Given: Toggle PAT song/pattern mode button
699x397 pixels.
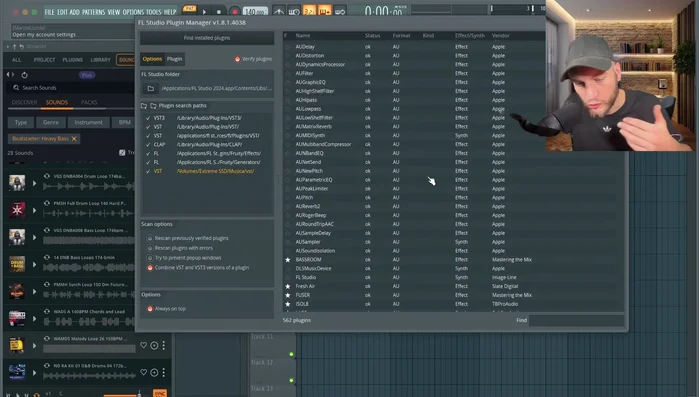Looking at the screenshot, I should 189,9.
